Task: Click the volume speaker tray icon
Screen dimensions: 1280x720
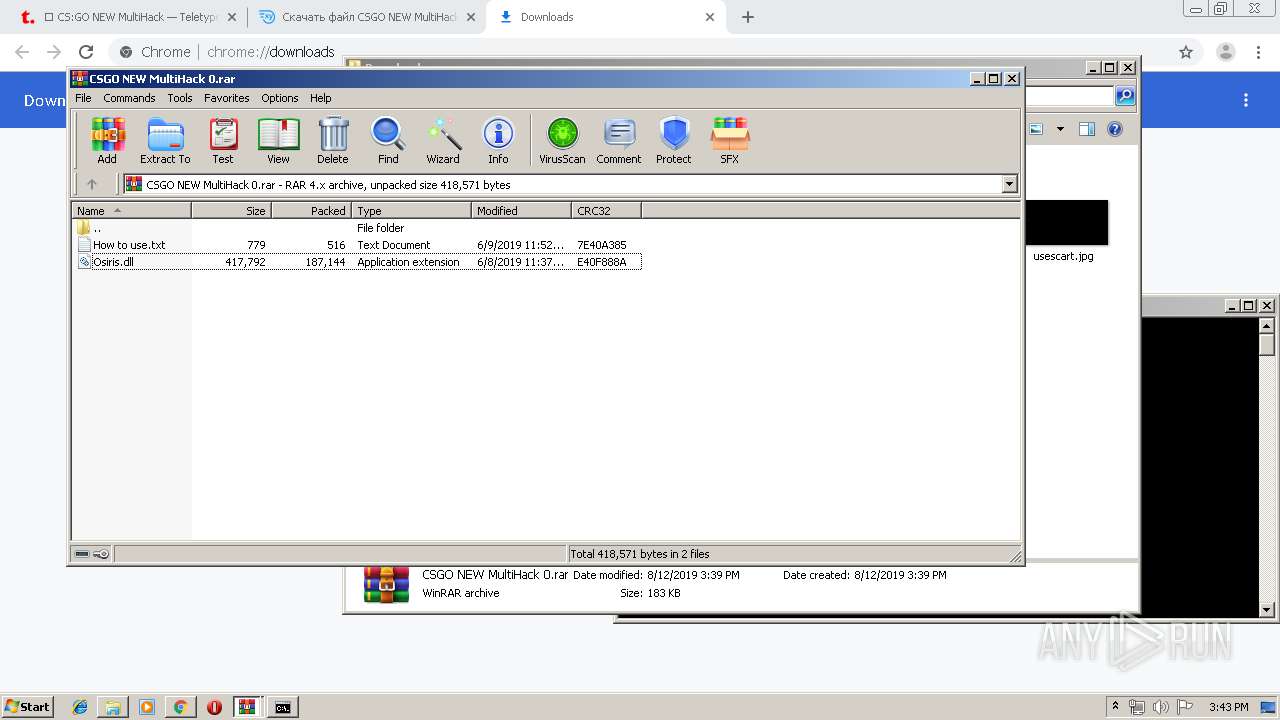Action: [x=1161, y=707]
